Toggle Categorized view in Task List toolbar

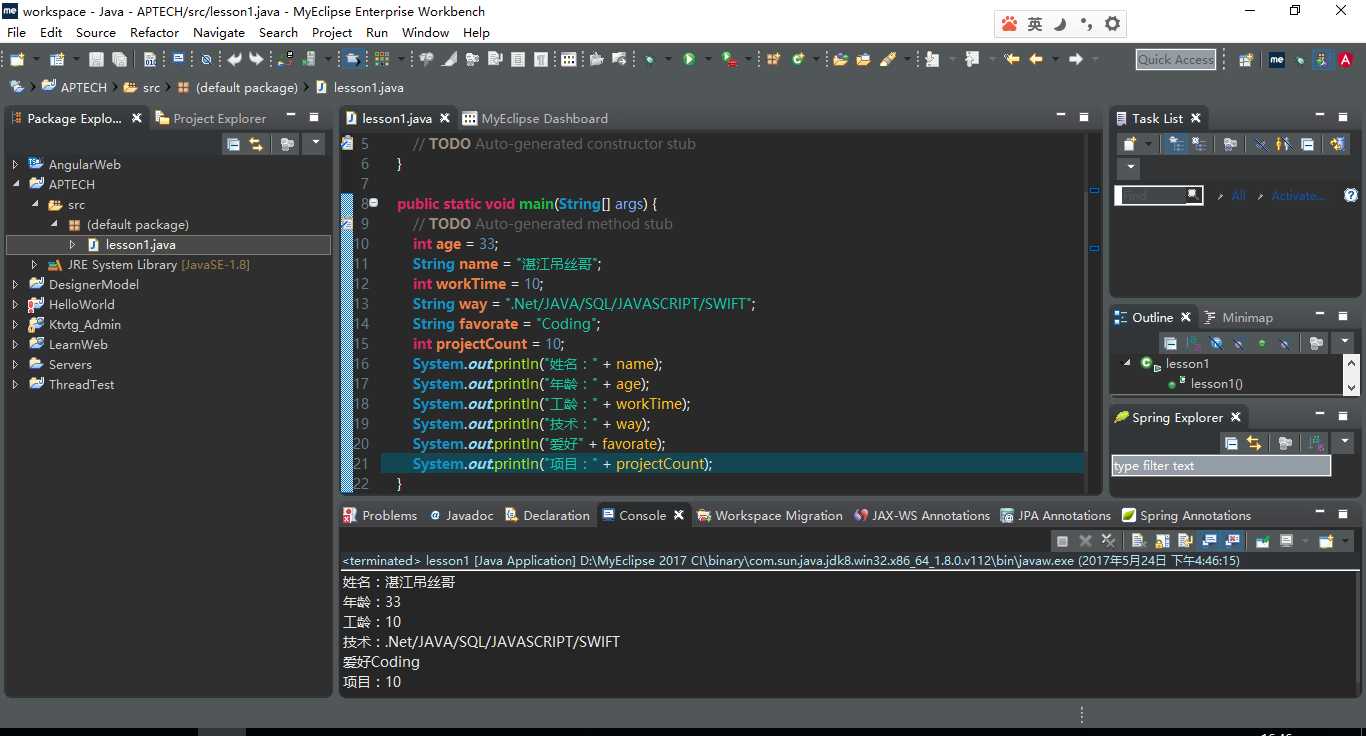pos(1176,145)
